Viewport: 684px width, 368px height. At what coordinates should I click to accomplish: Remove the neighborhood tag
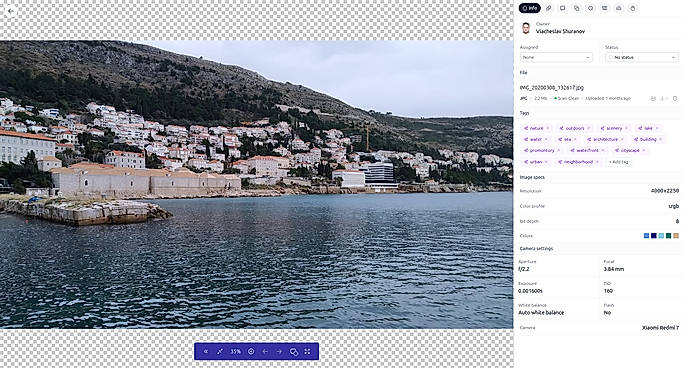click(597, 162)
